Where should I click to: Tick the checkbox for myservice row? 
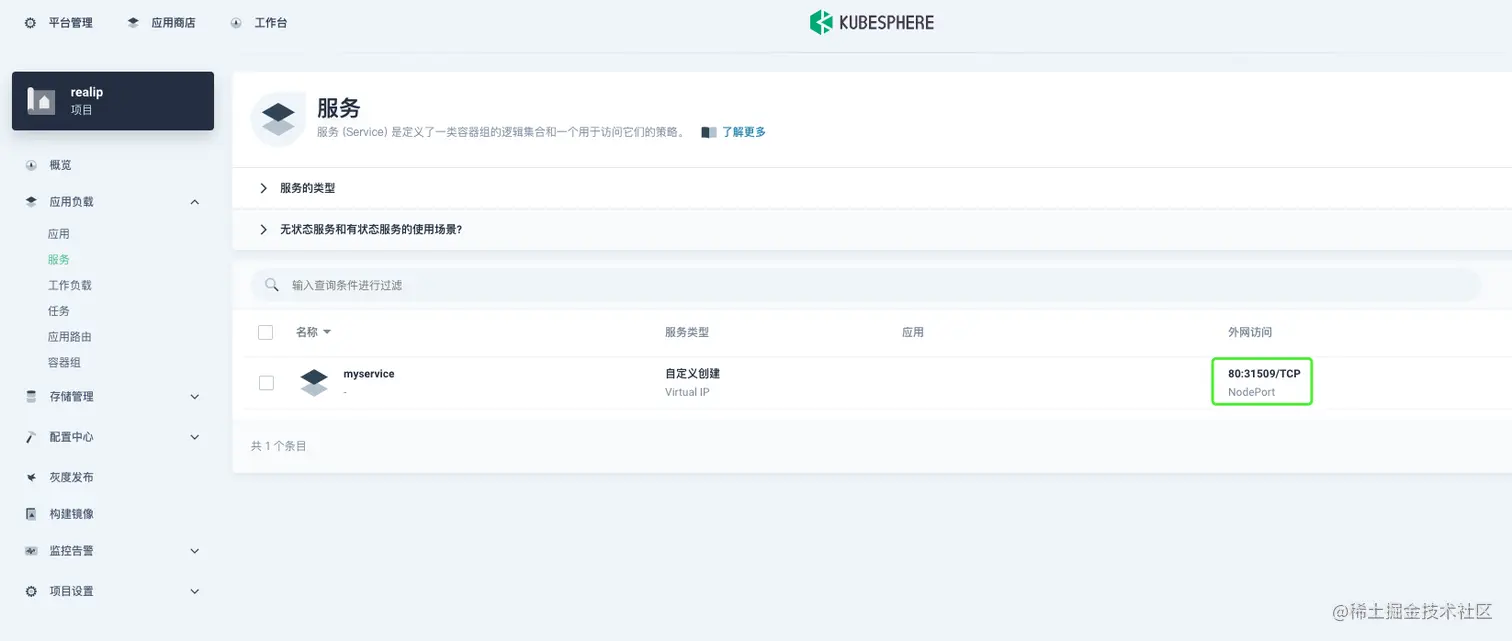coord(266,382)
